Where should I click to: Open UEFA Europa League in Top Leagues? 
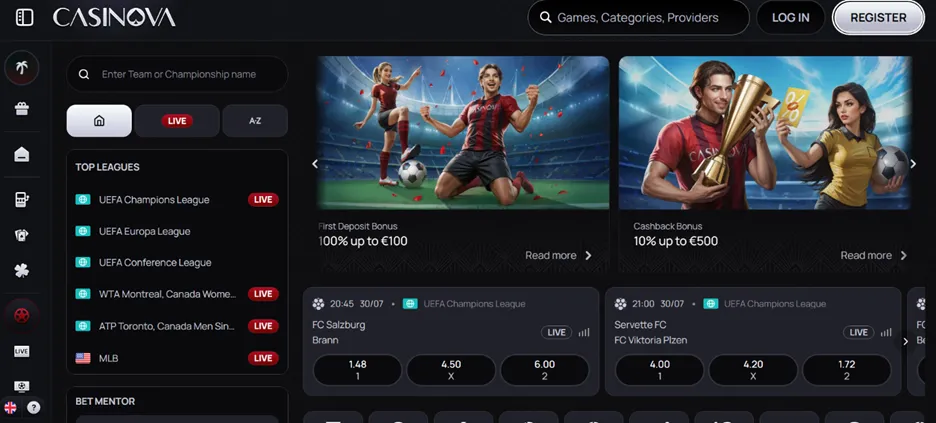pyautogui.click(x=144, y=231)
